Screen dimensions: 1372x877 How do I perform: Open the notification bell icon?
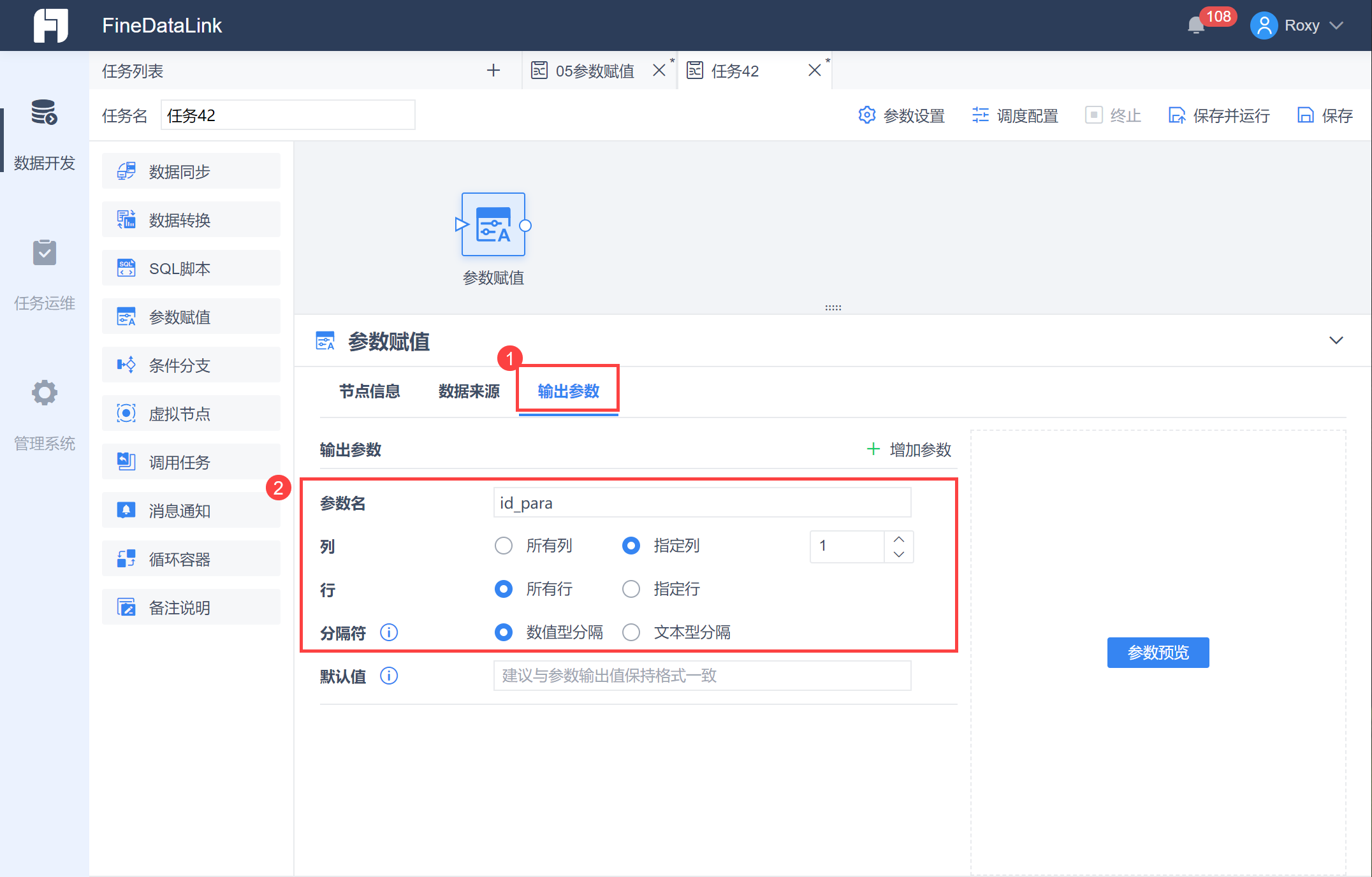point(1196,25)
